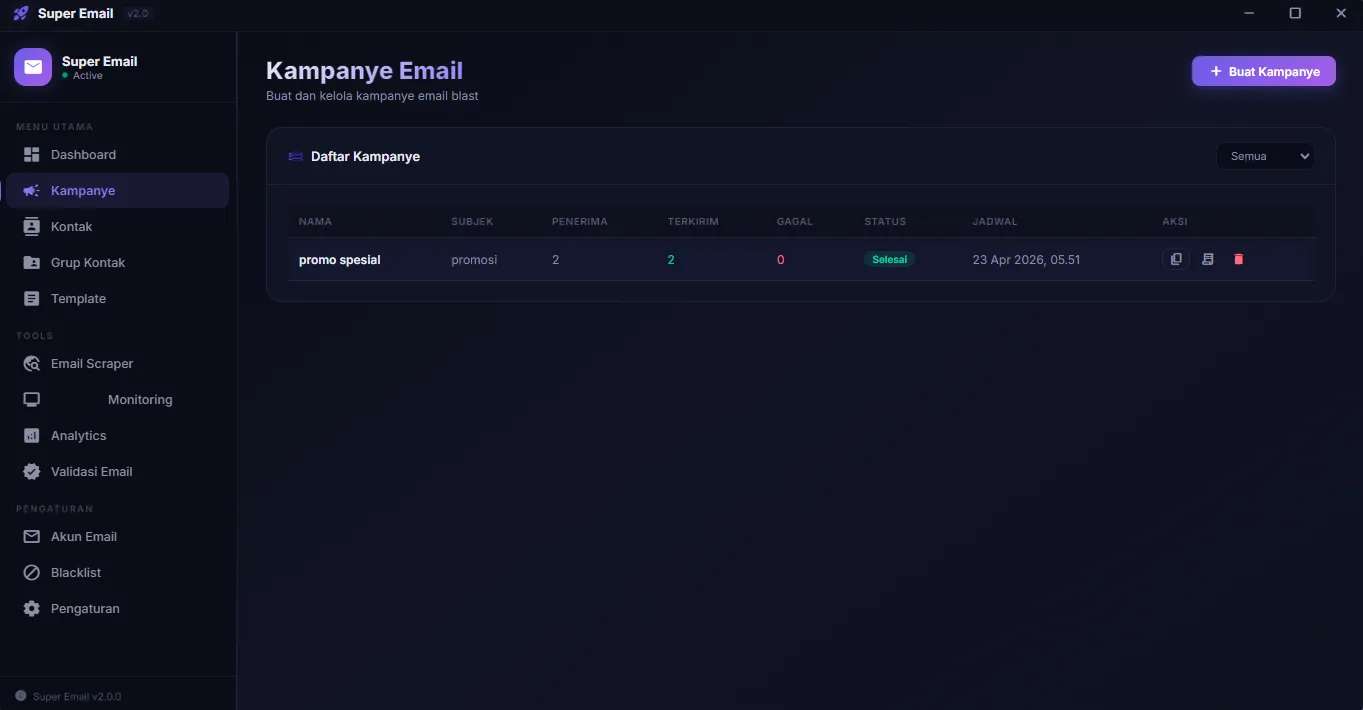
Task: Click the green terkirim count 2
Action: (x=671, y=260)
